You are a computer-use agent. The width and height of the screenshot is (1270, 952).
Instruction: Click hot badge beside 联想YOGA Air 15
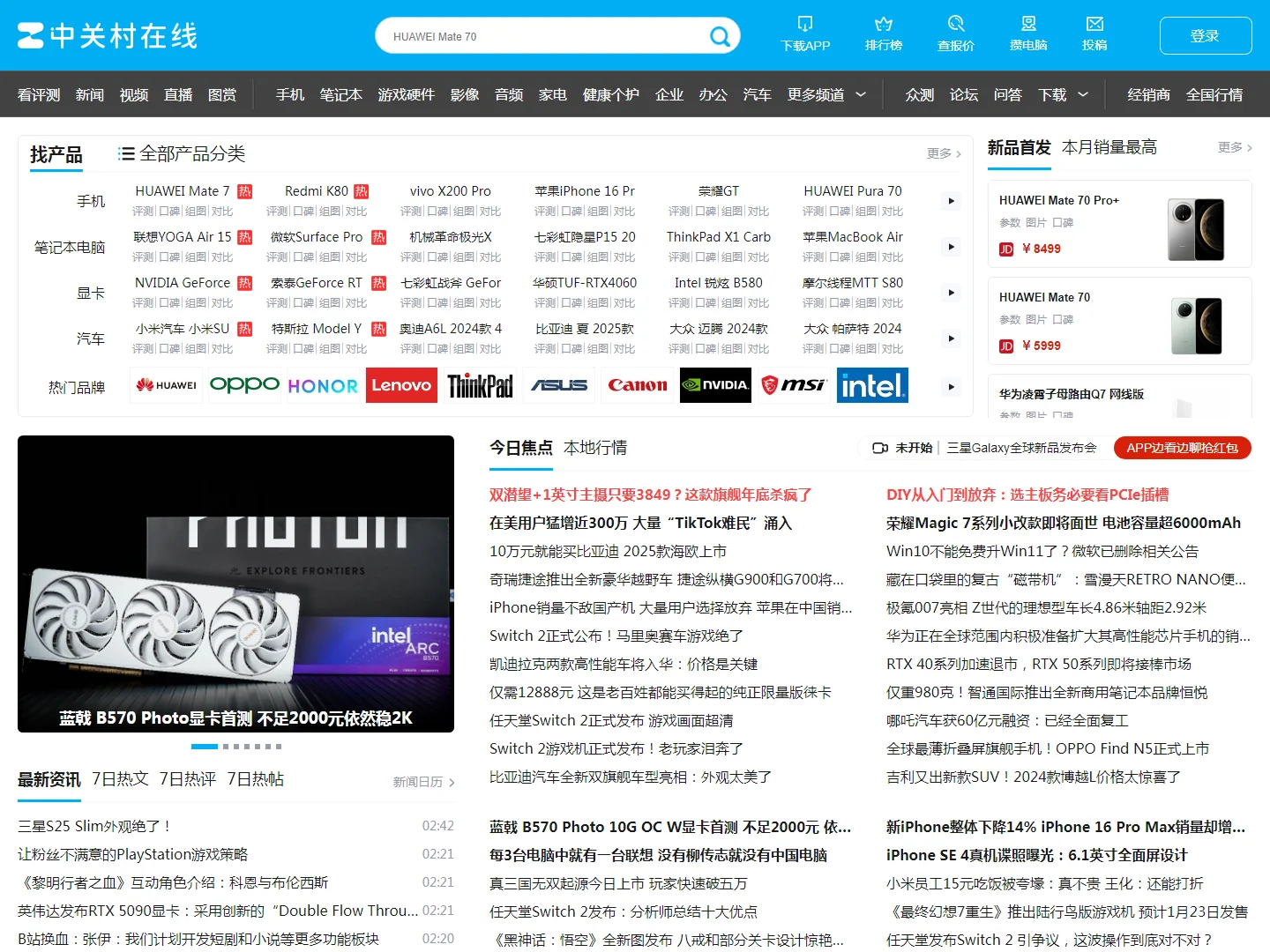click(244, 237)
